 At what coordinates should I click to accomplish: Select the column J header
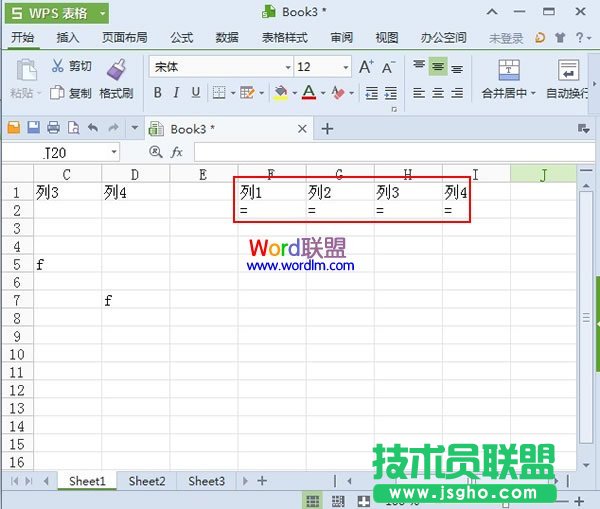click(x=543, y=175)
